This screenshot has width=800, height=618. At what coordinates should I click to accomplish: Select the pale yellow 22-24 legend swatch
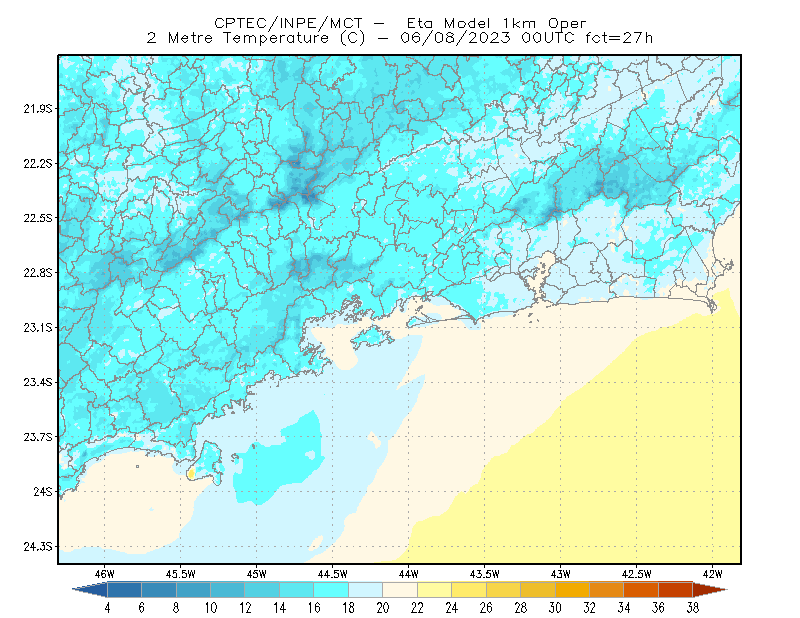(435, 590)
